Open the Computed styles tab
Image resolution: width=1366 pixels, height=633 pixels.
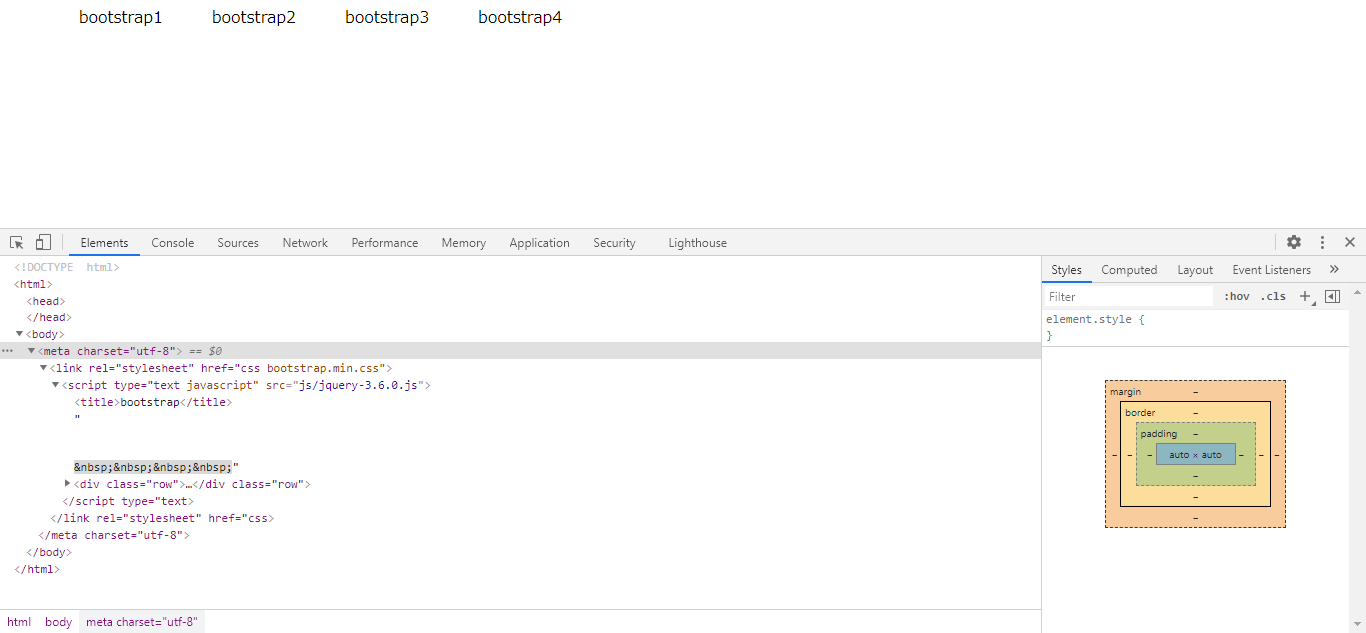tap(1128, 269)
